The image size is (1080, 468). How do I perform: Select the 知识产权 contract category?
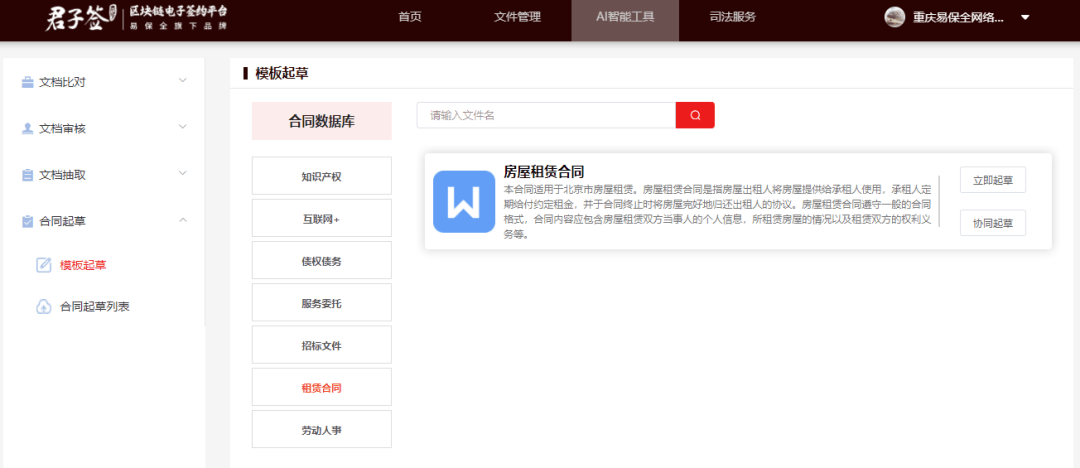coord(321,176)
